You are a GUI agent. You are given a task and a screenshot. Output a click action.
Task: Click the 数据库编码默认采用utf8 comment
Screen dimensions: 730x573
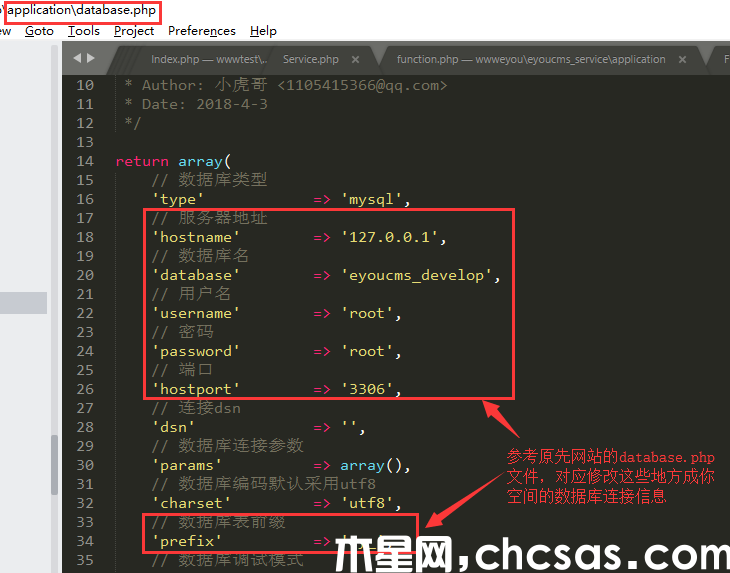[264, 484]
